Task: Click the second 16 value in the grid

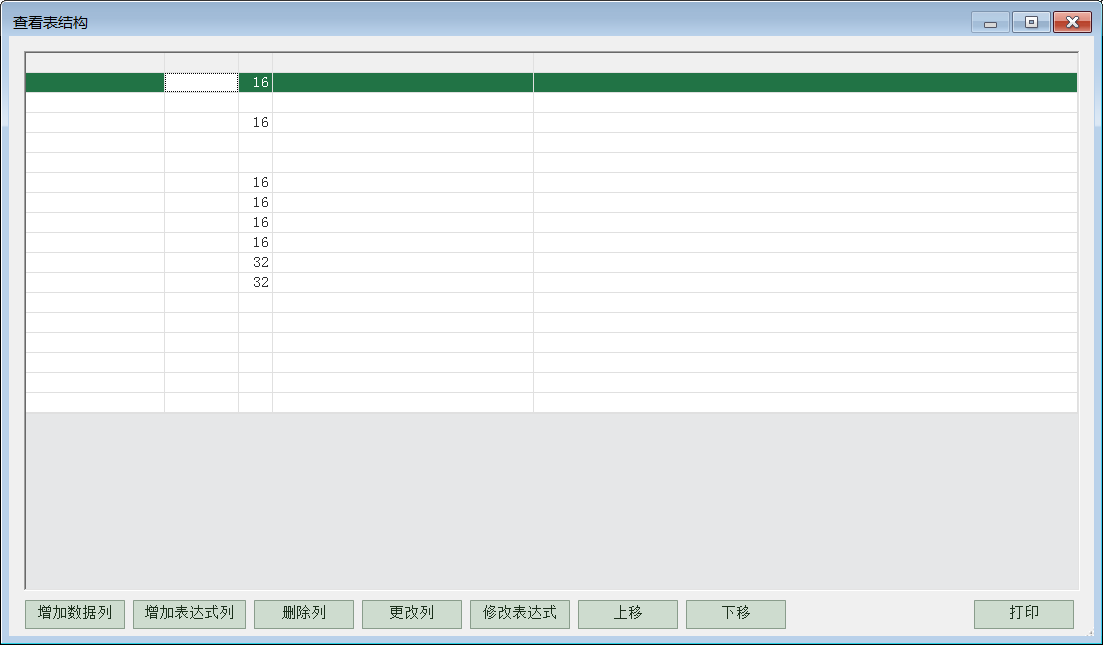Action: click(256, 123)
